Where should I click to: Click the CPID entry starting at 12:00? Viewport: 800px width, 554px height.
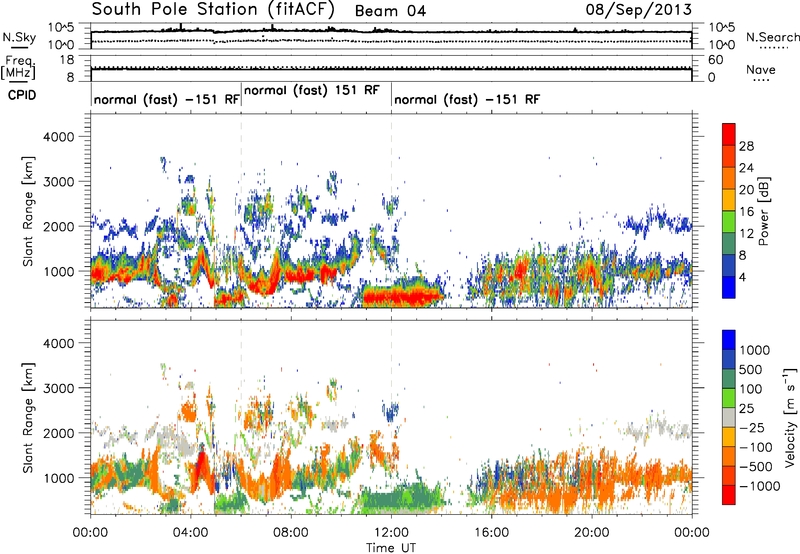pos(466,99)
